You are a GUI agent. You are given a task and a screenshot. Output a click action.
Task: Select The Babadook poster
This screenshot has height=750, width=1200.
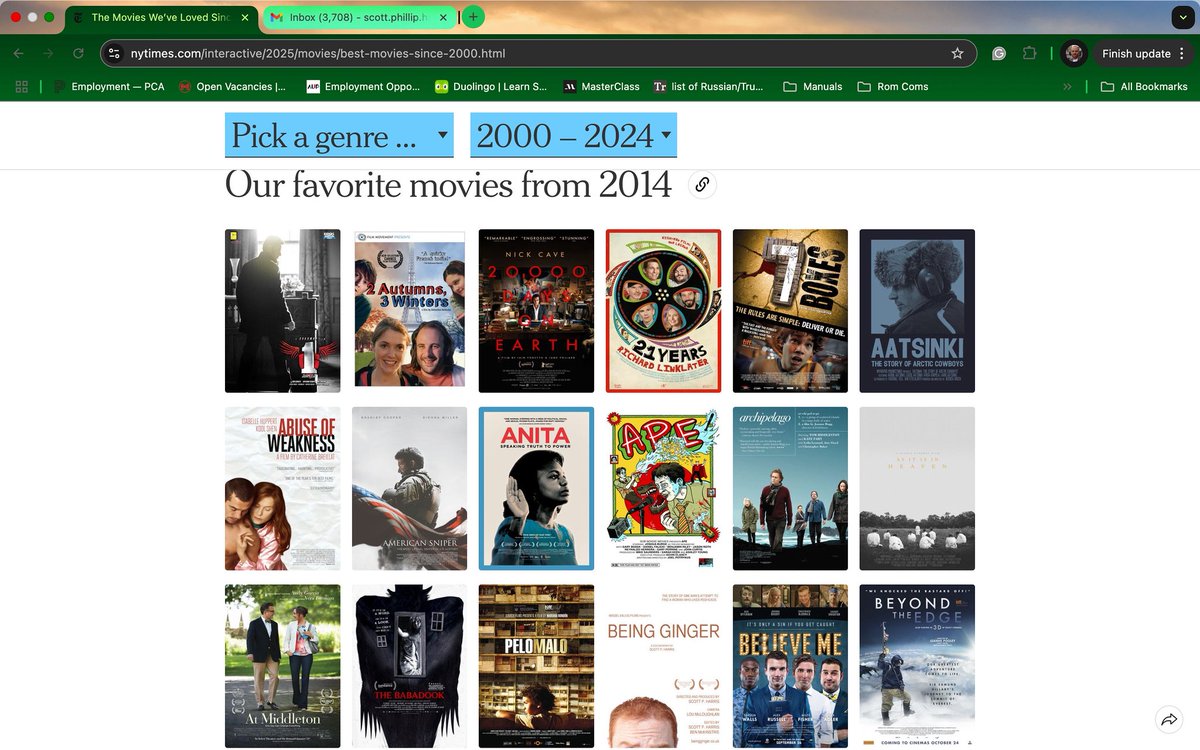[x=409, y=666]
